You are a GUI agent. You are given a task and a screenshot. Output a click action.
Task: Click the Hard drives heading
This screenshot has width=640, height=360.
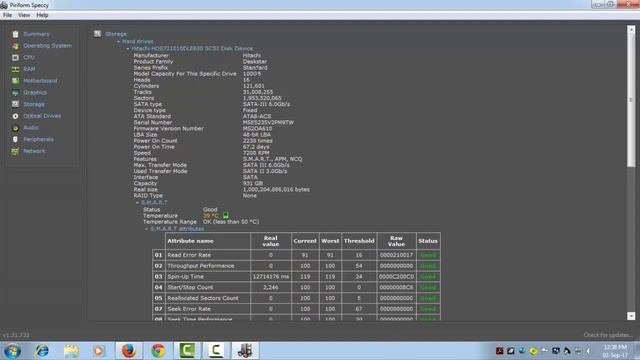(138, 42)
